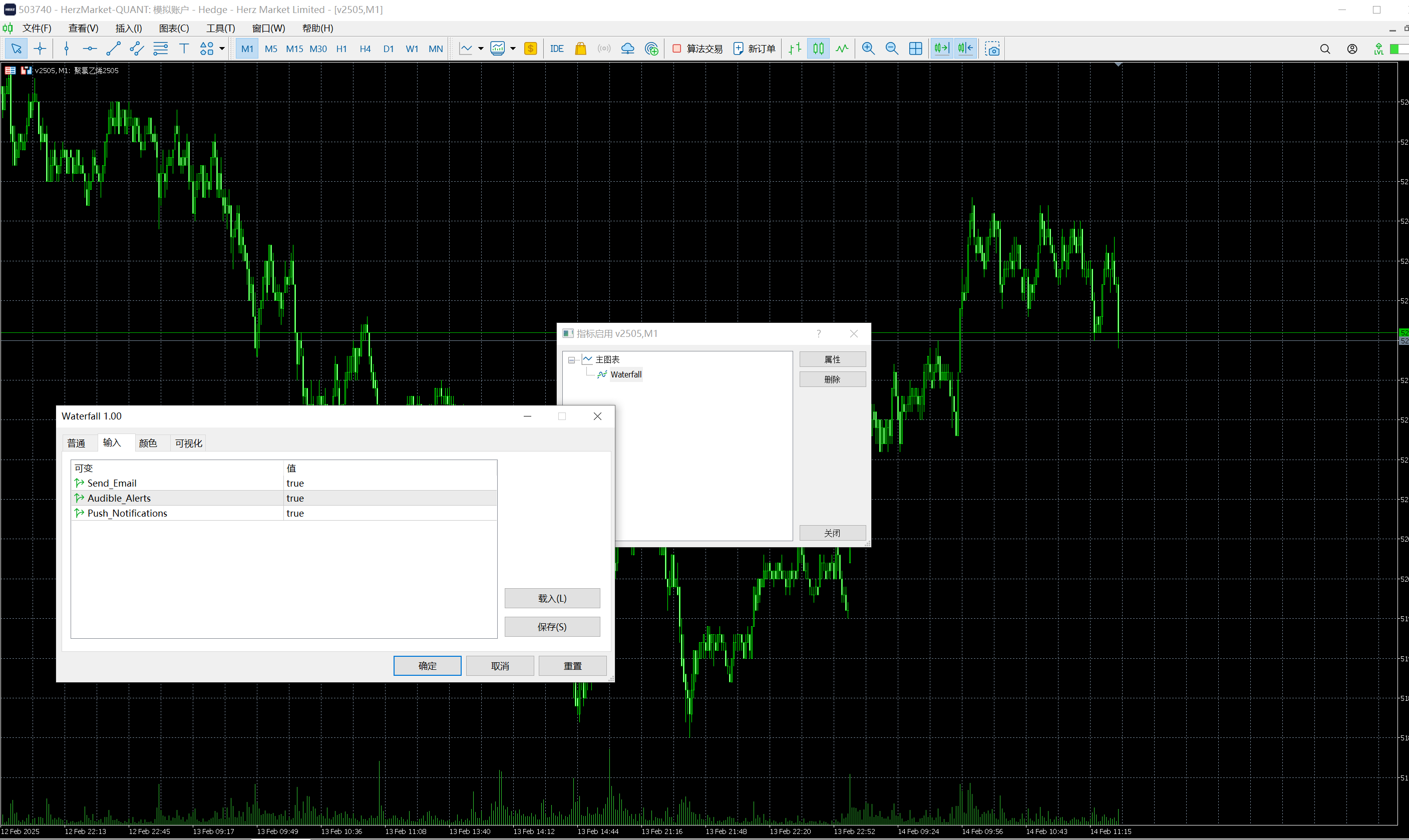Take a chart screenshot with camera icon
The image size is (1409, 840).
pyautogui.click(x=992, y=49)
